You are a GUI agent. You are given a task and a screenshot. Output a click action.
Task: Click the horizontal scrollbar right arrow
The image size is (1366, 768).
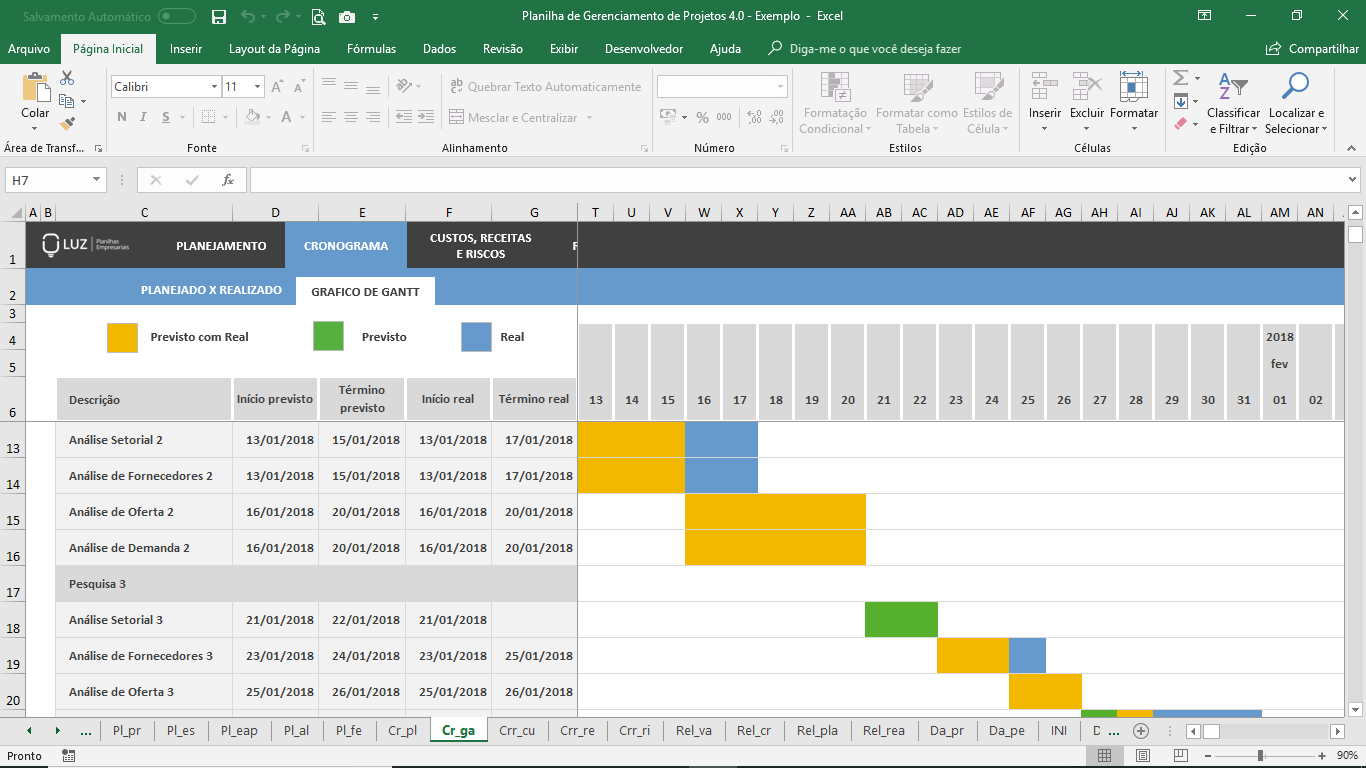click(1337, 731)
